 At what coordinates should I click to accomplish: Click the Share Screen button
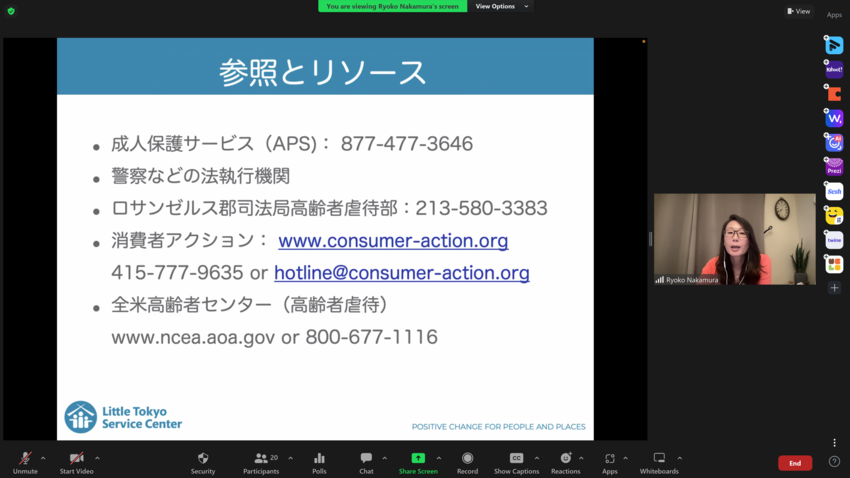418,462
